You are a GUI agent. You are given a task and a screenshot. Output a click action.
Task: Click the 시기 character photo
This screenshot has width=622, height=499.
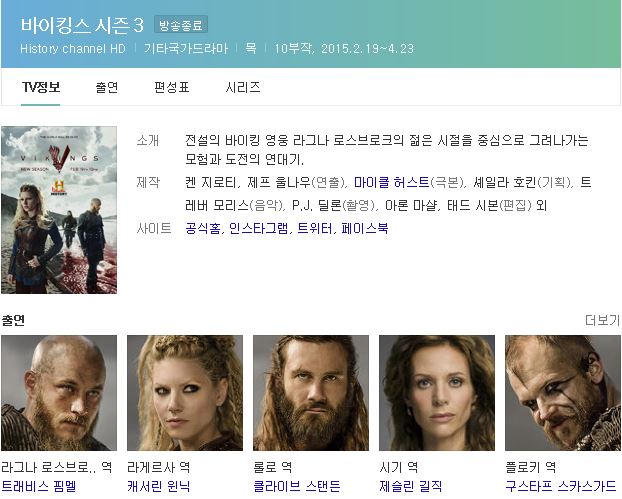coord(437,393)
